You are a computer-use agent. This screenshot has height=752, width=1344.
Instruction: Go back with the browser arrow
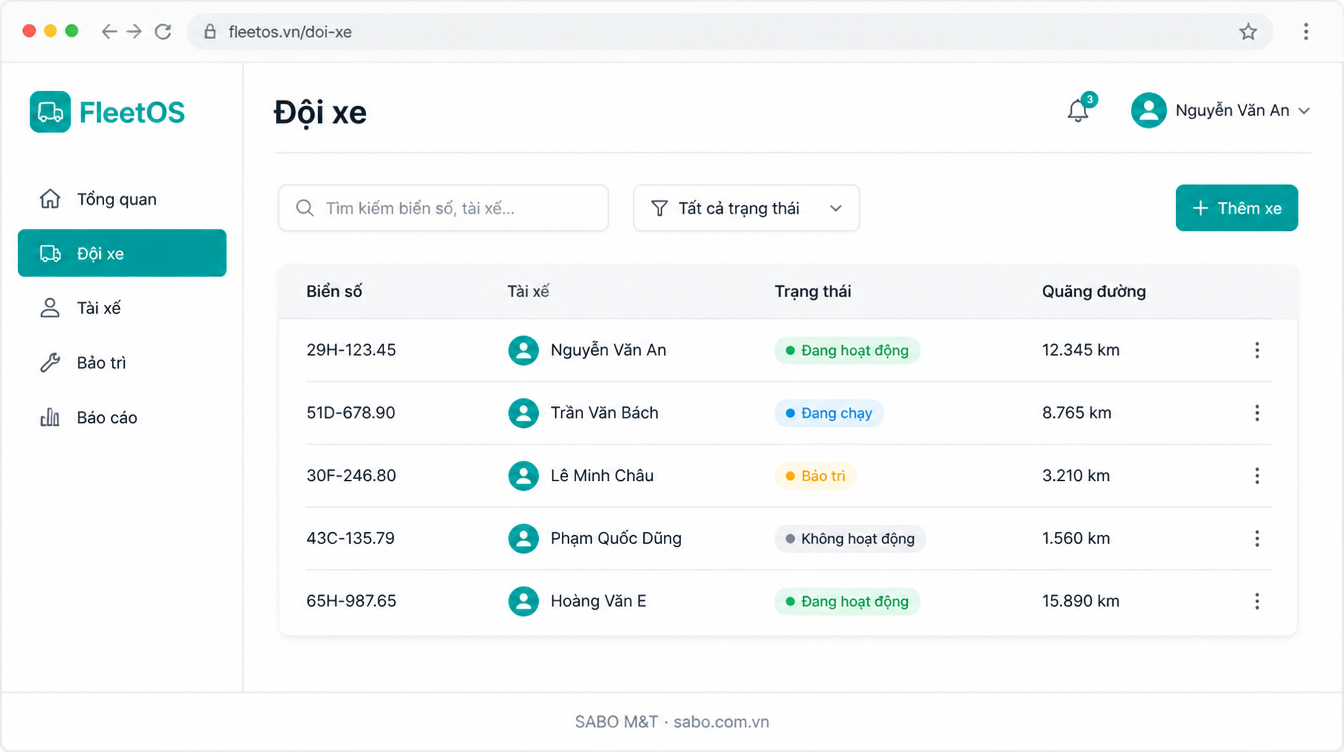109,32
